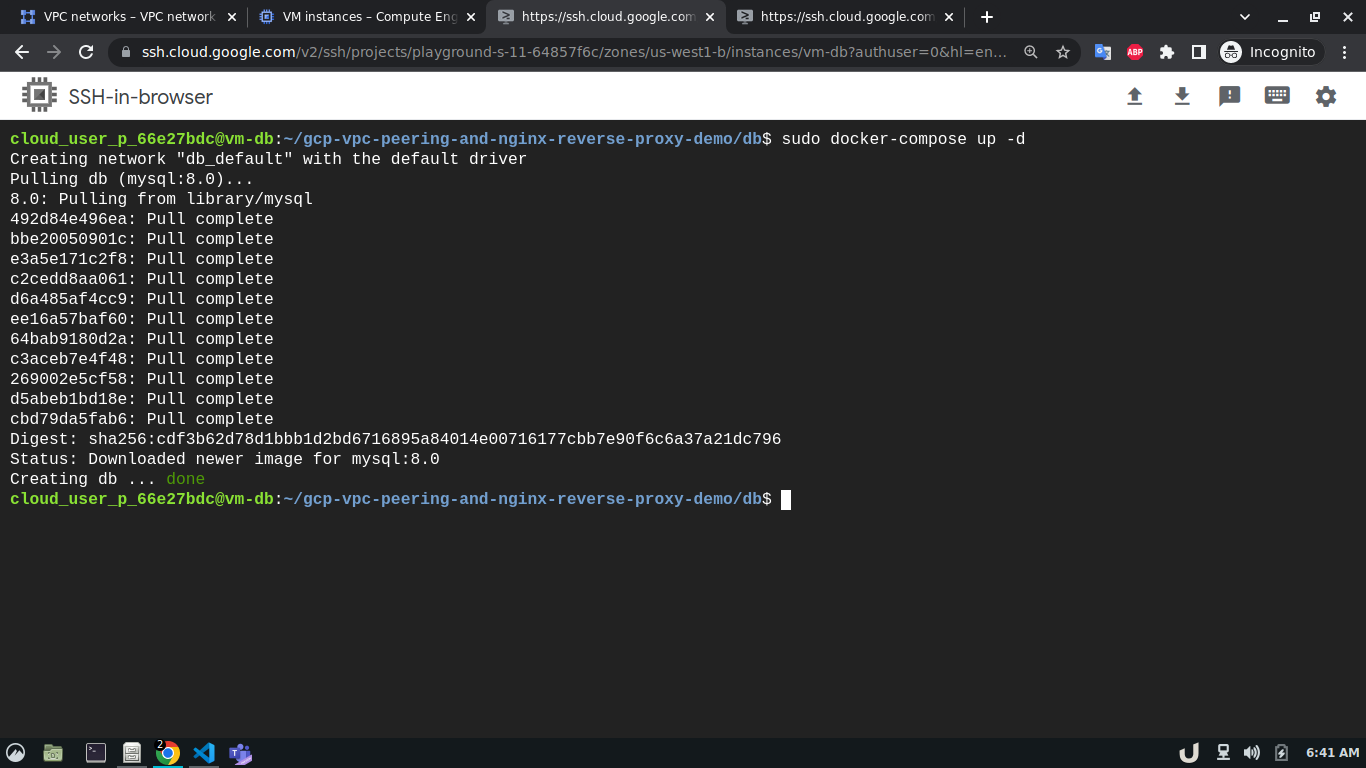Click the SSH download file icon
The image size is (1366, 768).
[x=1182, y=96]
